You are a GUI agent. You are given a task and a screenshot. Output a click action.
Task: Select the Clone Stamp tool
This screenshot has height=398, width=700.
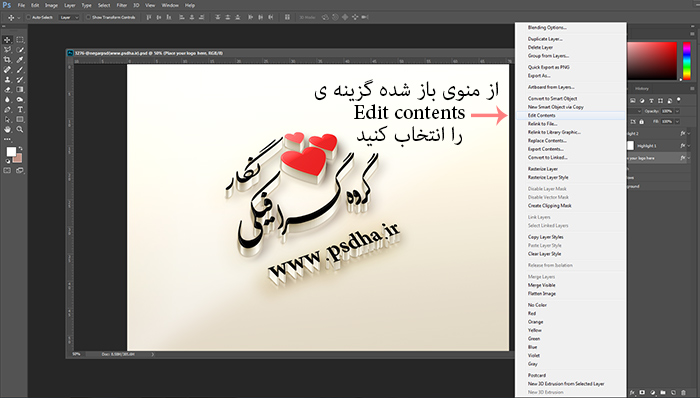point(7,79)
